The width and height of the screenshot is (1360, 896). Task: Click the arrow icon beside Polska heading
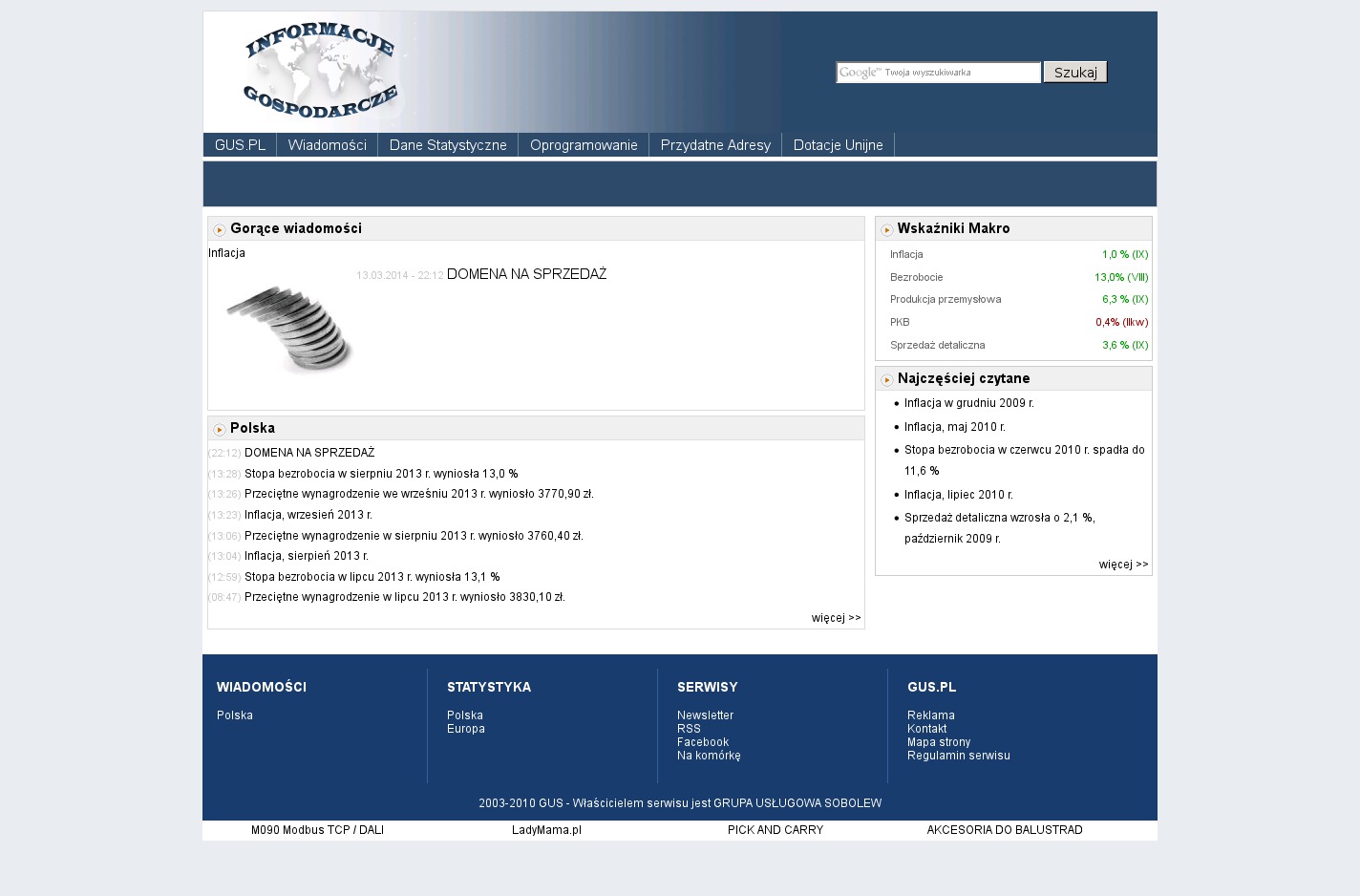220,430
